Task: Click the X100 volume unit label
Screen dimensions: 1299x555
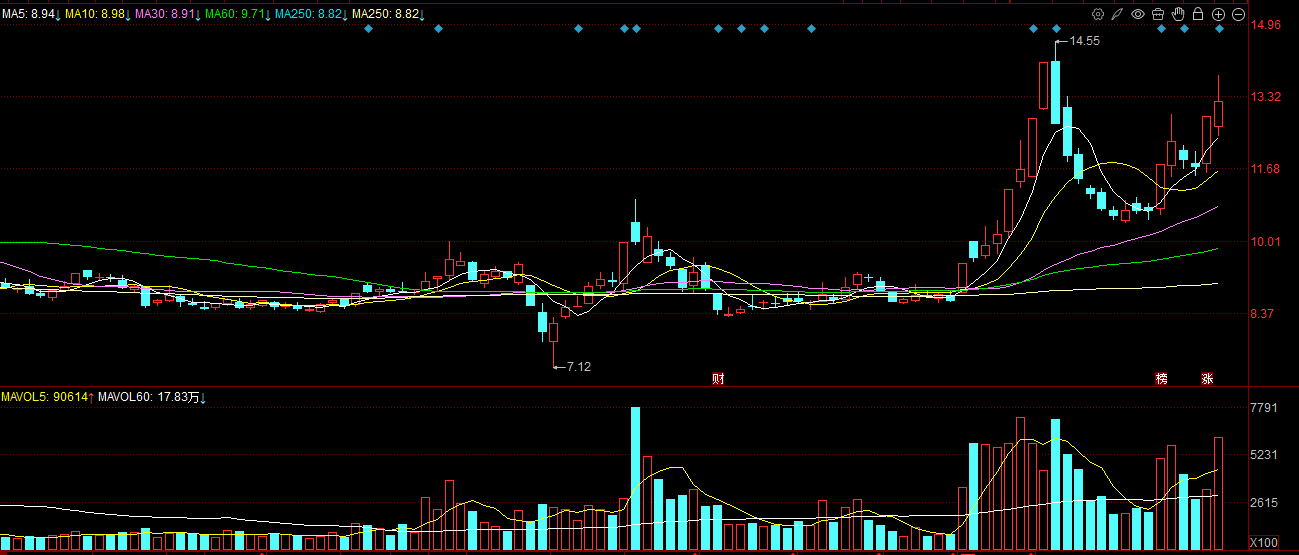Action: [x=1265, y=543]
